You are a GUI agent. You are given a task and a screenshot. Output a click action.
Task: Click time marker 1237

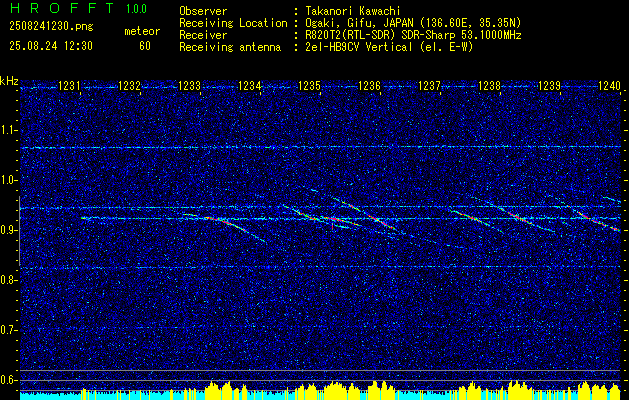(430, 86)
